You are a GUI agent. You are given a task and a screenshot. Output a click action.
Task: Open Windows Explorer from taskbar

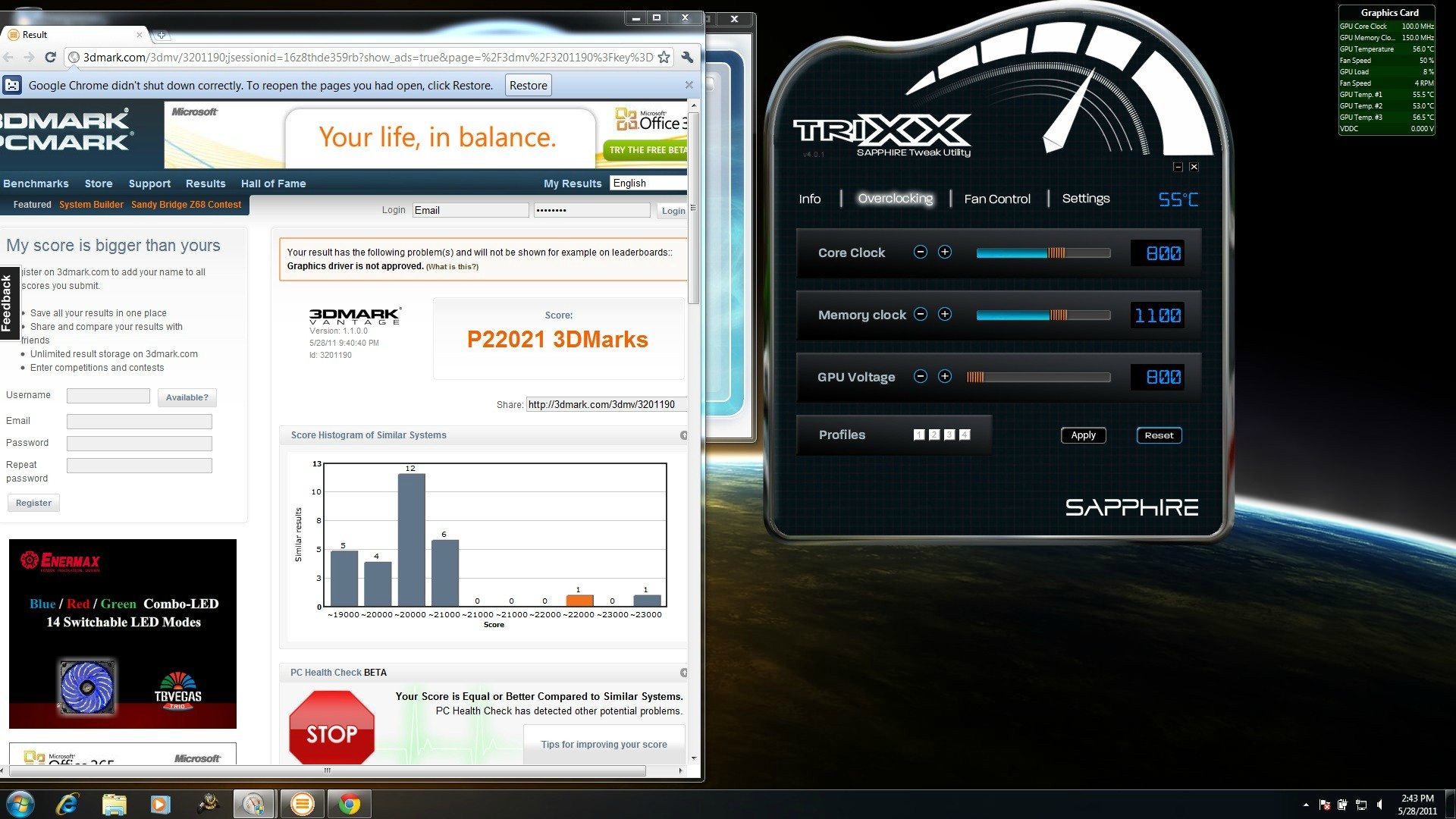(114, 804)
